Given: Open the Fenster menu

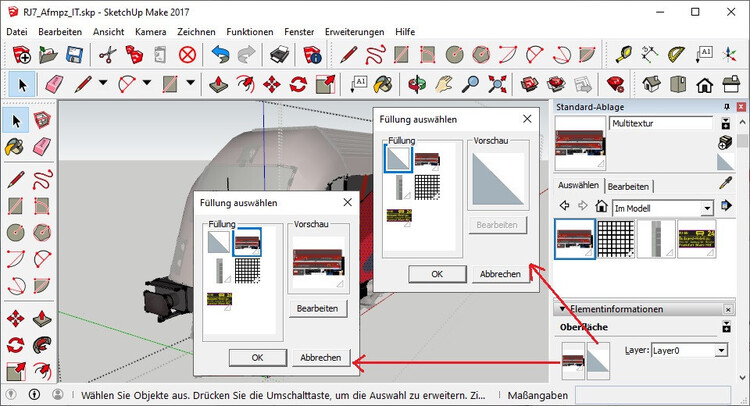Looking at the screenshot, I should [x=299, y=32].
